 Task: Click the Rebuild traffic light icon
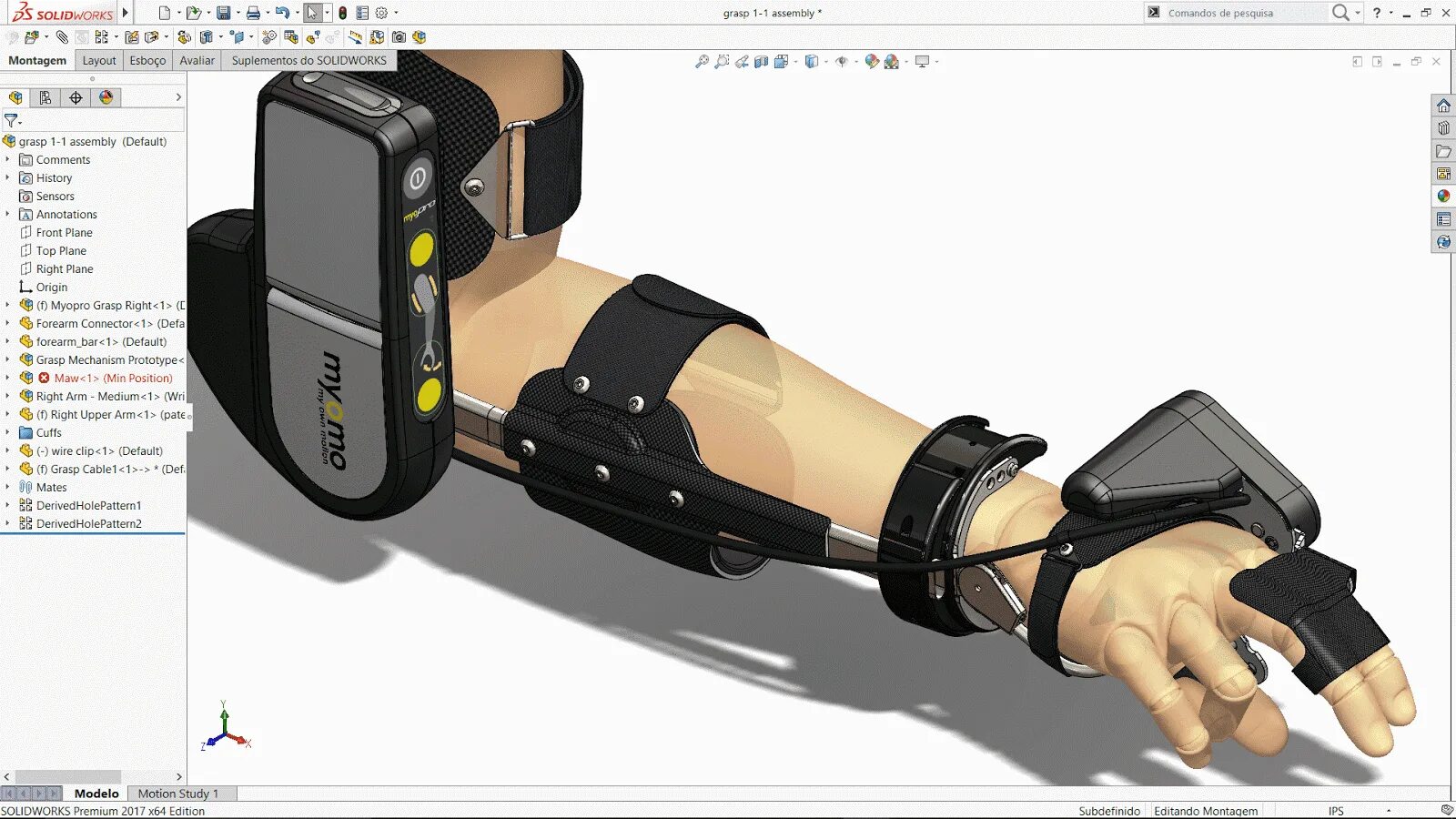point(342,13)
